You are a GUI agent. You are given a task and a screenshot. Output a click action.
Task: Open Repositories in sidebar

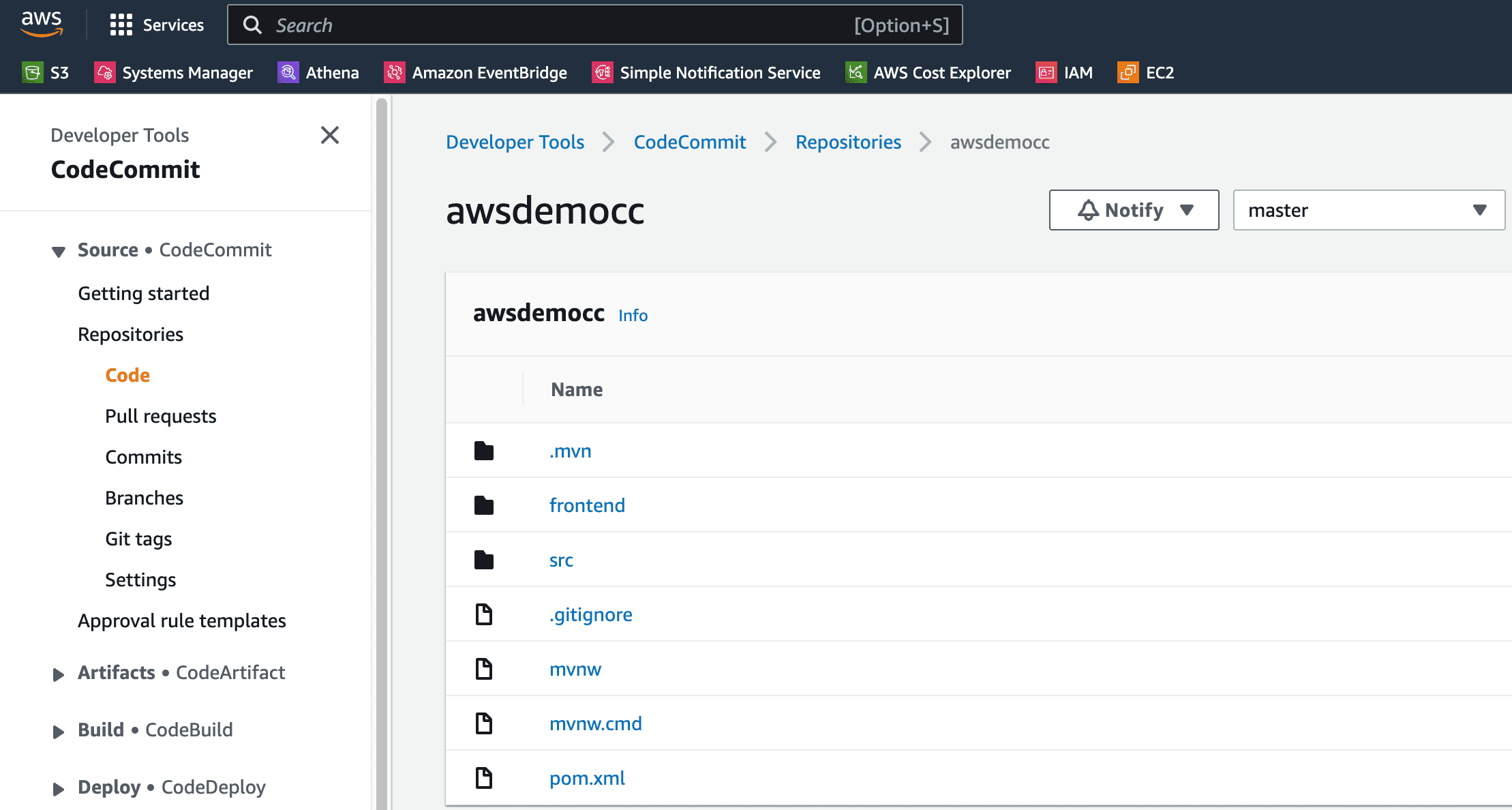(x=131, y=334)
